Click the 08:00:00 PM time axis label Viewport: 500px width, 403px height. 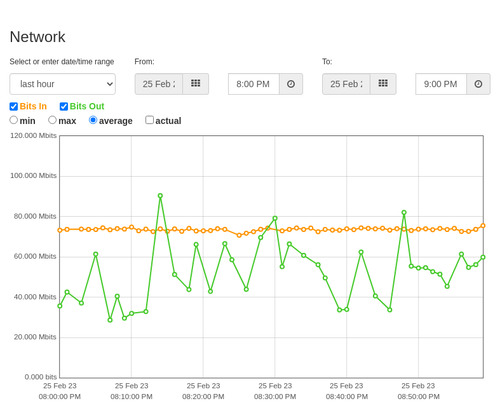[60, 397]
